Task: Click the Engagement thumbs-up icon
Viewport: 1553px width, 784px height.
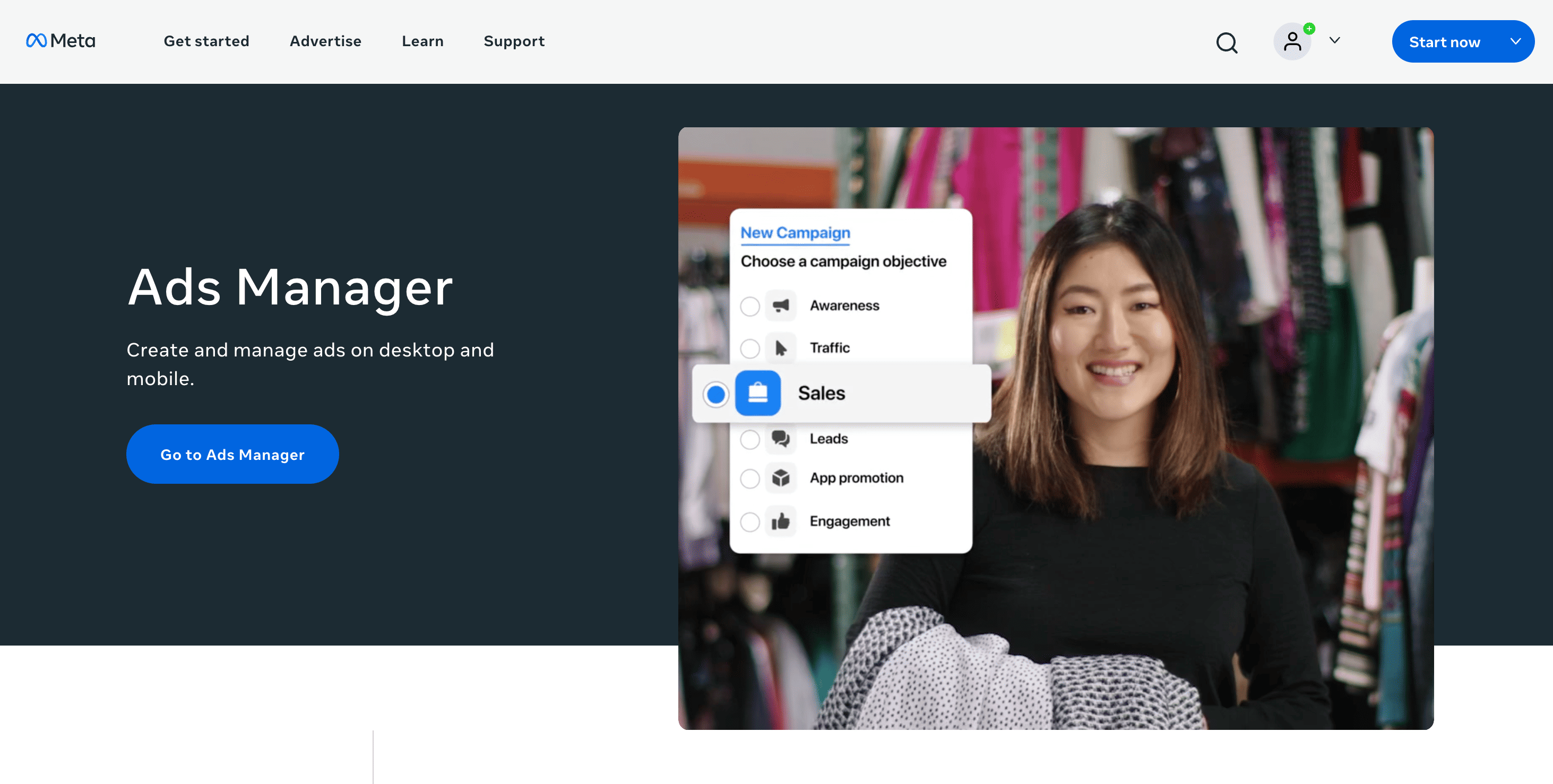Action: pyautogui.click(x=781, y=521)
